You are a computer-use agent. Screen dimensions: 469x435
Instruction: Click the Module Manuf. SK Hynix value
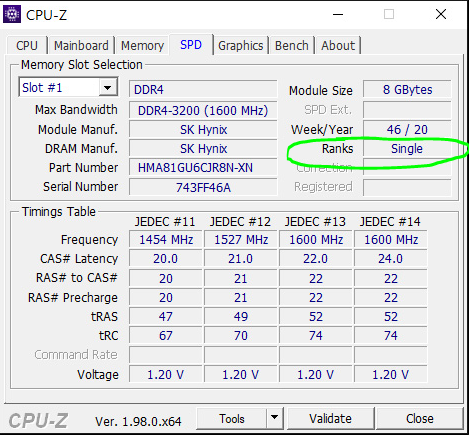(203, 130)
